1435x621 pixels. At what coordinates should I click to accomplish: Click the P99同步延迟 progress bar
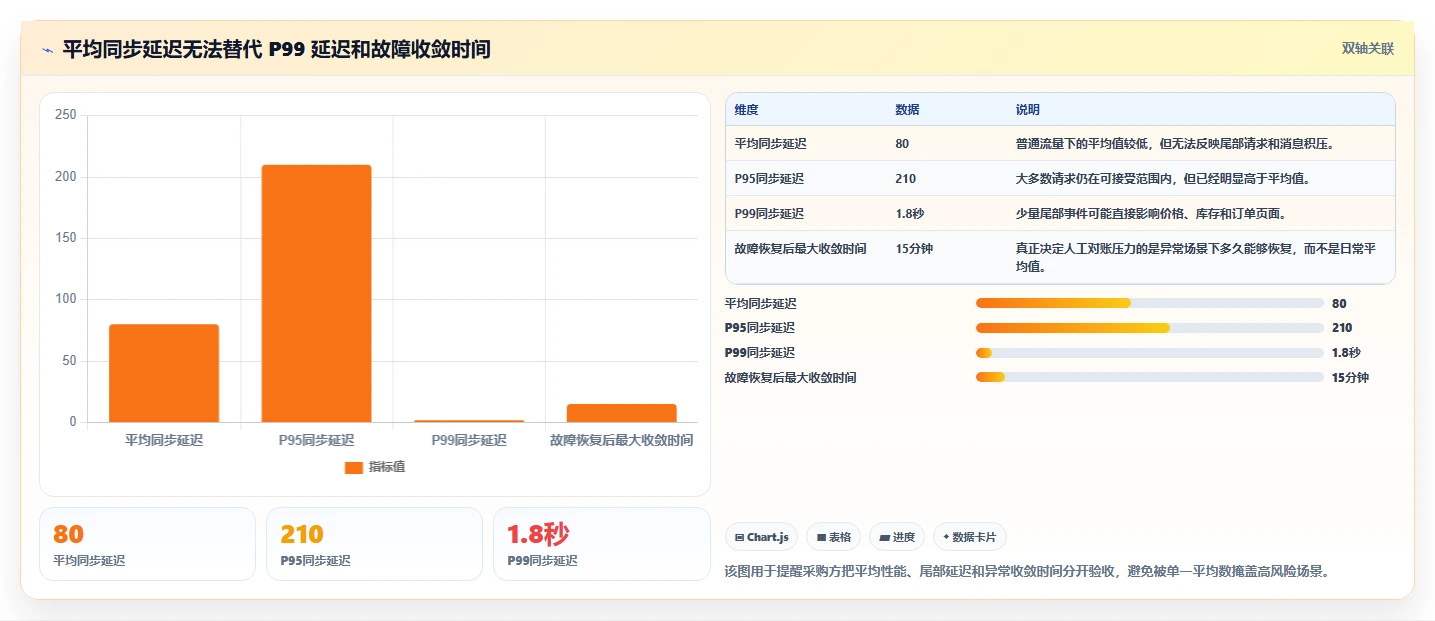(x=1150, y=353)
